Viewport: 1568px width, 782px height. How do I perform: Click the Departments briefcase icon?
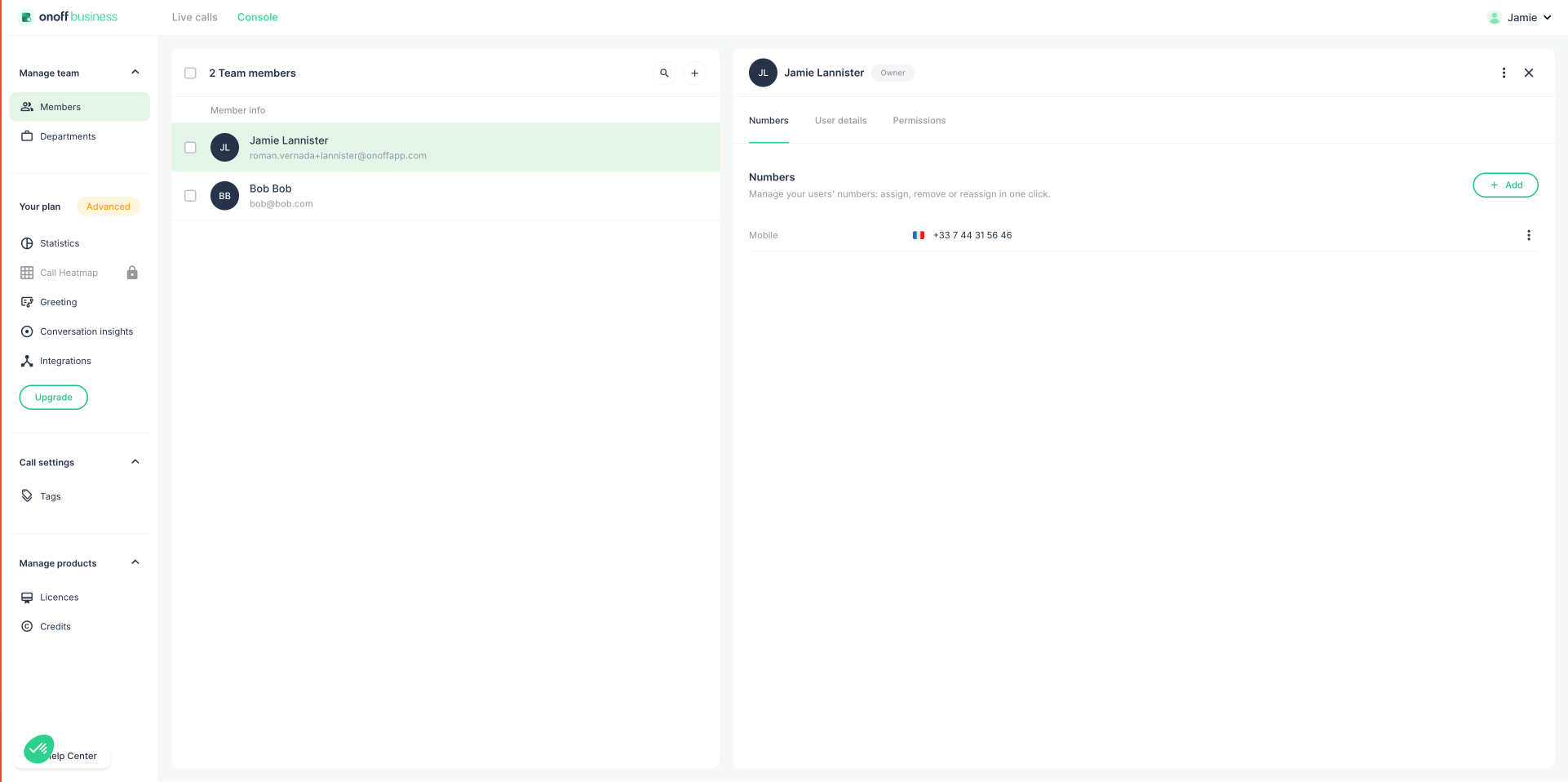tap(27, 136)
